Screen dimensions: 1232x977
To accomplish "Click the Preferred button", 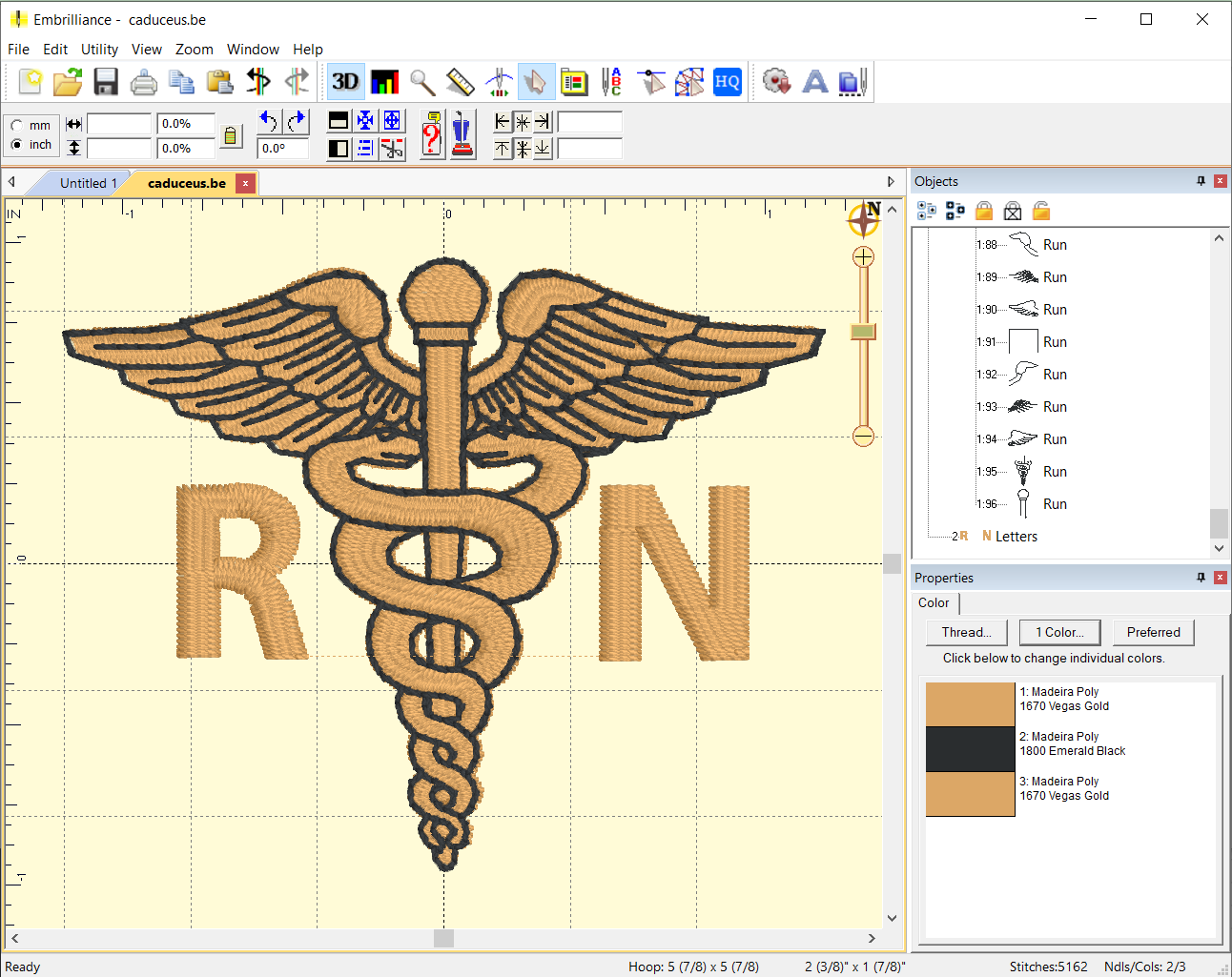I will (1153, 632).
